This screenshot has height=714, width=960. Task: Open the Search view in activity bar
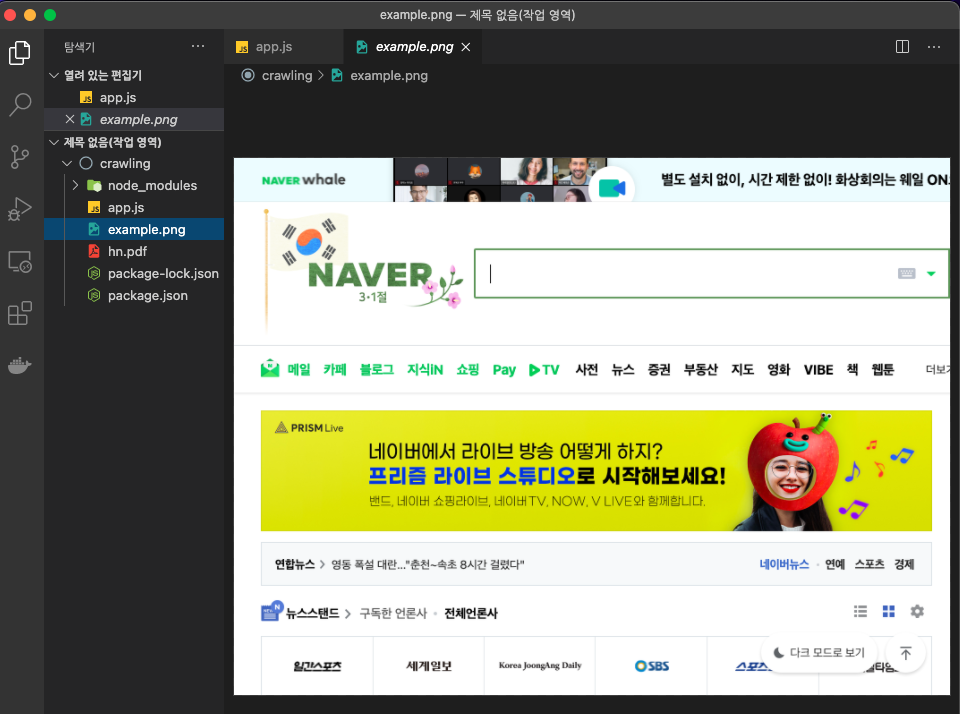(x=20, y=105)
